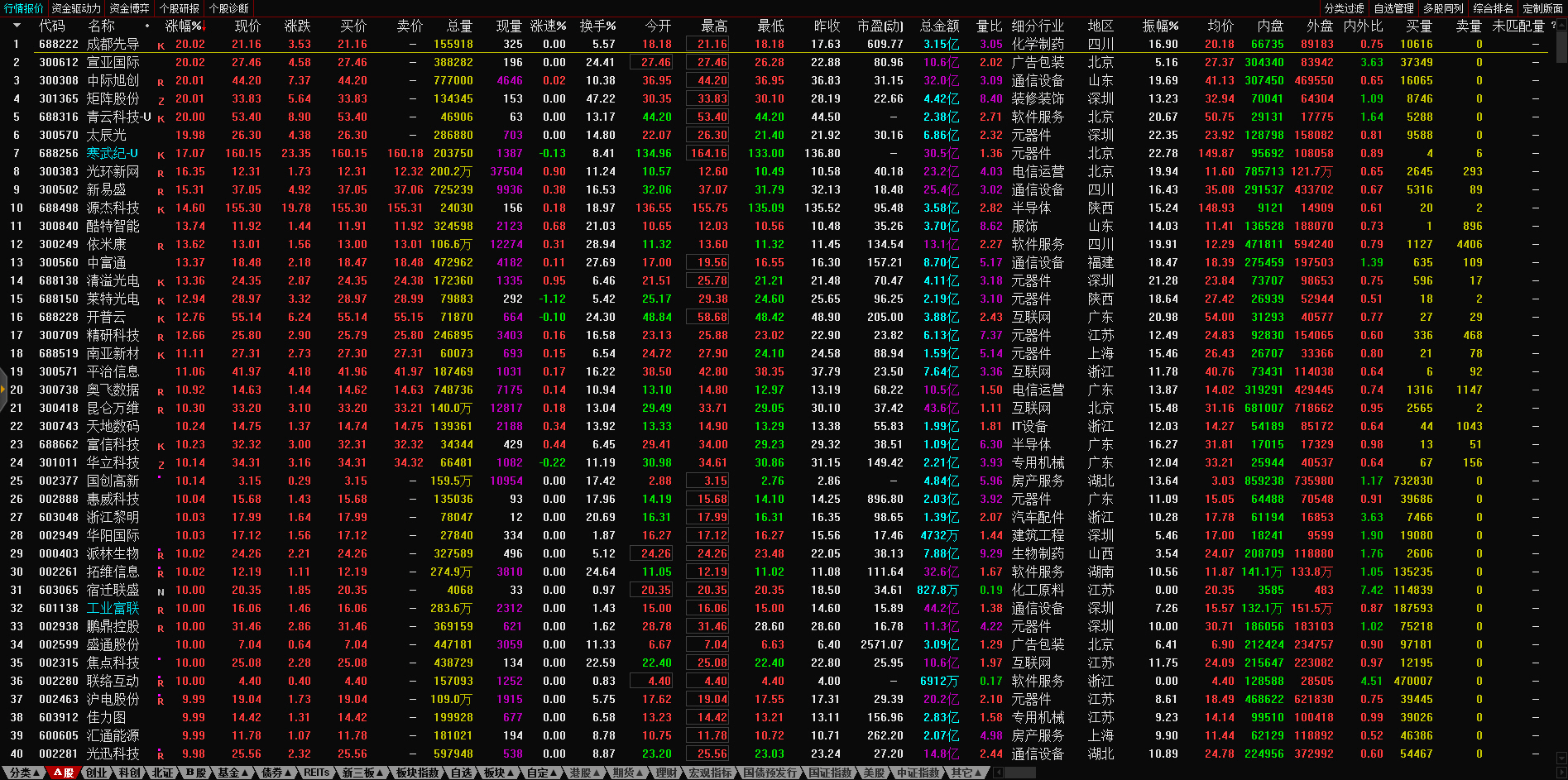Click the 综合排名 button
This screenshot has height=780, width=1568.
[x=1493, y=8]
